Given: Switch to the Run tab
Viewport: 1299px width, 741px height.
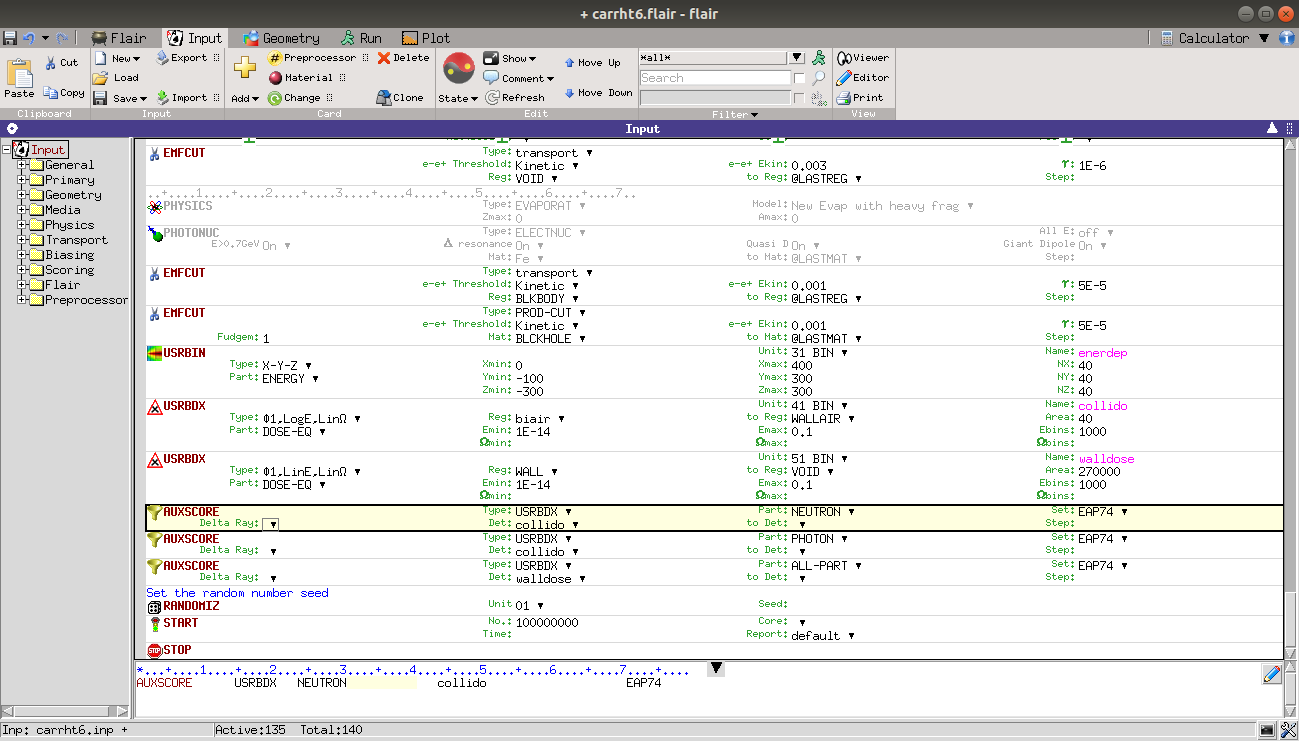Looking at the screenshot, I should point(361,38).
